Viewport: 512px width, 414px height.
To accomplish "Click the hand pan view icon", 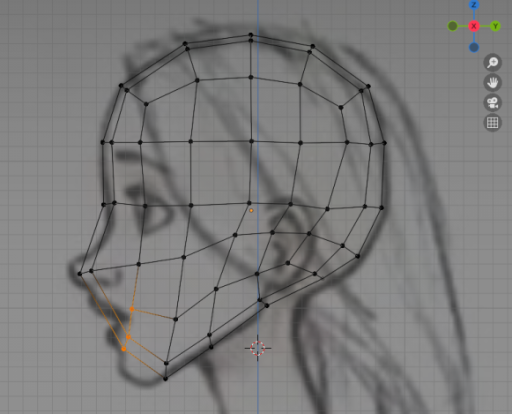I will [x=492, y=82].
